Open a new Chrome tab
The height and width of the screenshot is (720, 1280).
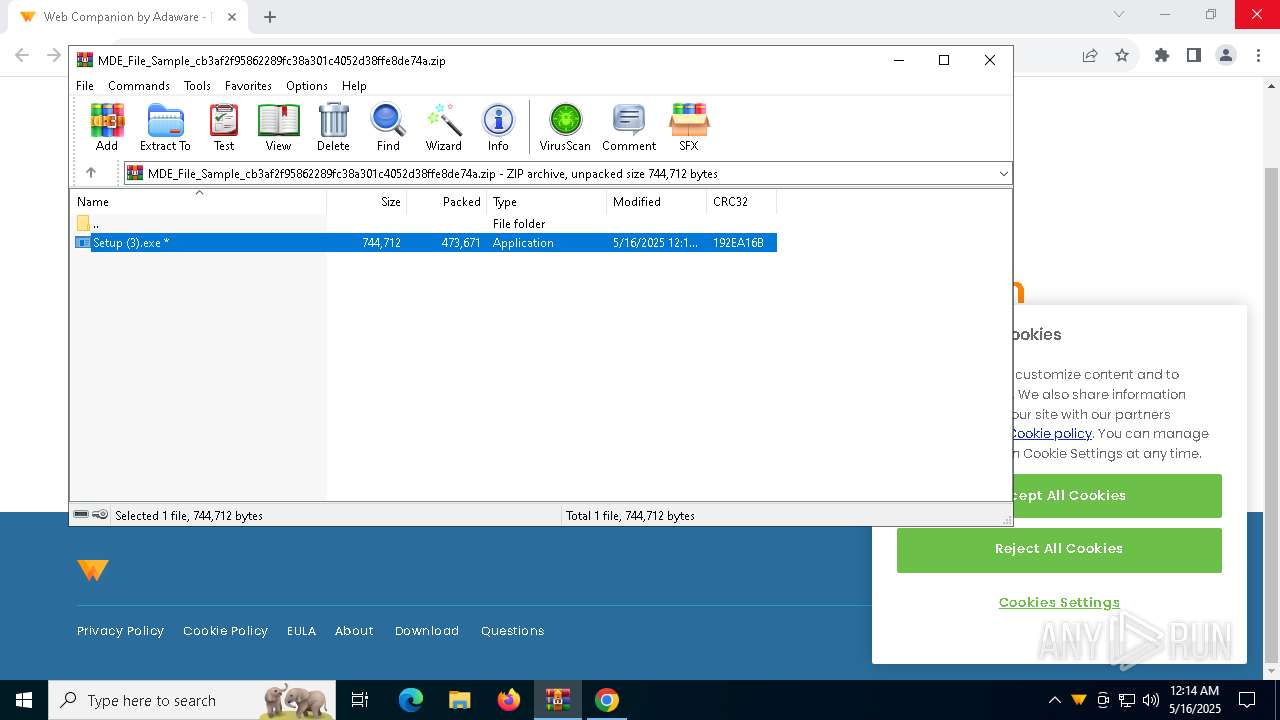270,17
